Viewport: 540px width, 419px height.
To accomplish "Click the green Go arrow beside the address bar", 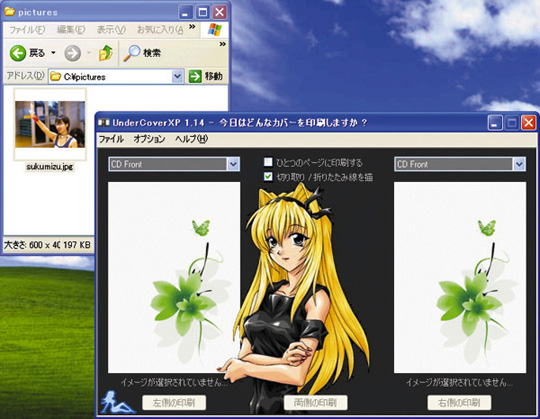I will point(195,76).
